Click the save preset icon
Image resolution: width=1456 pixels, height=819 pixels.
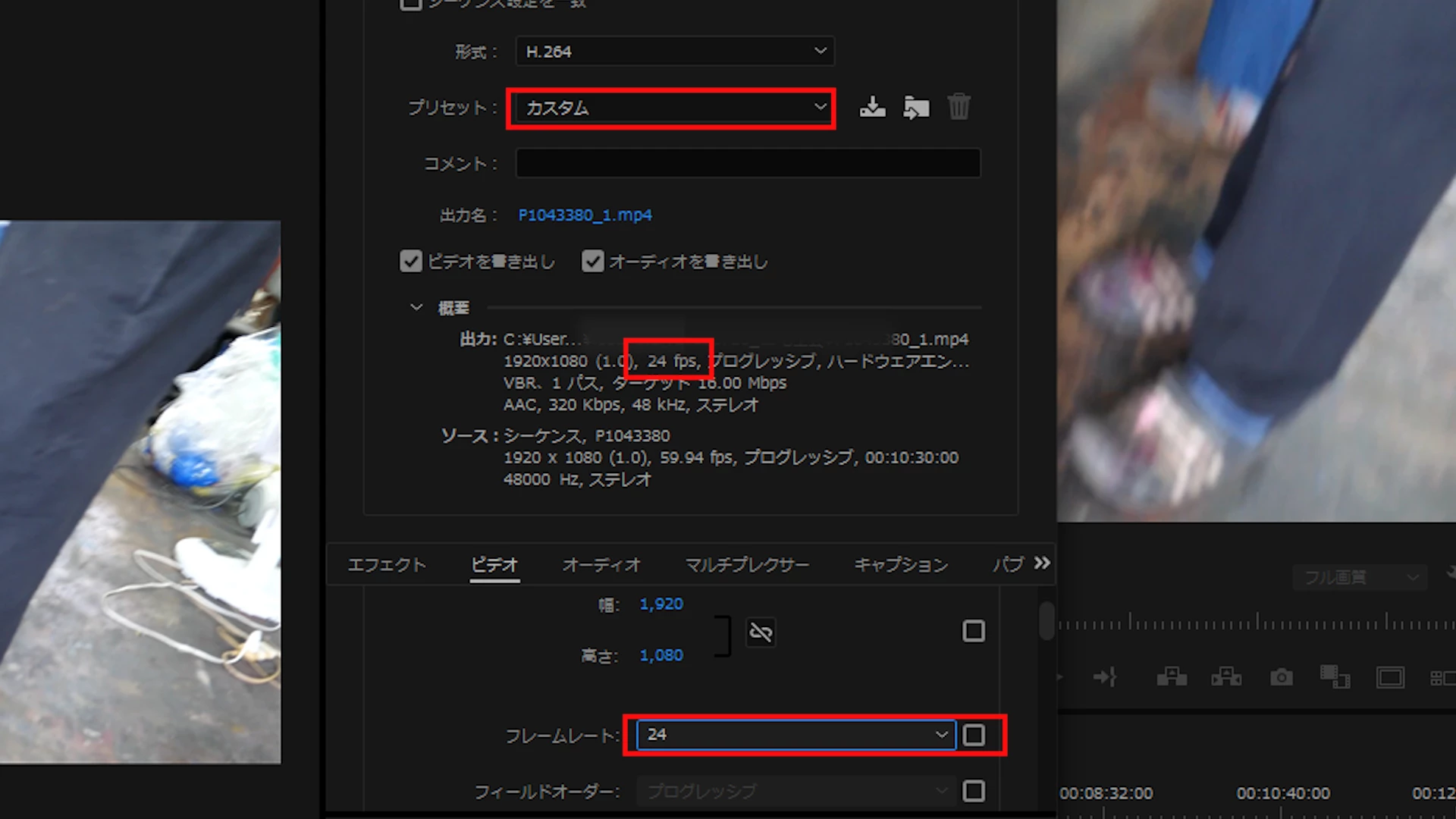tap(872, 107)
